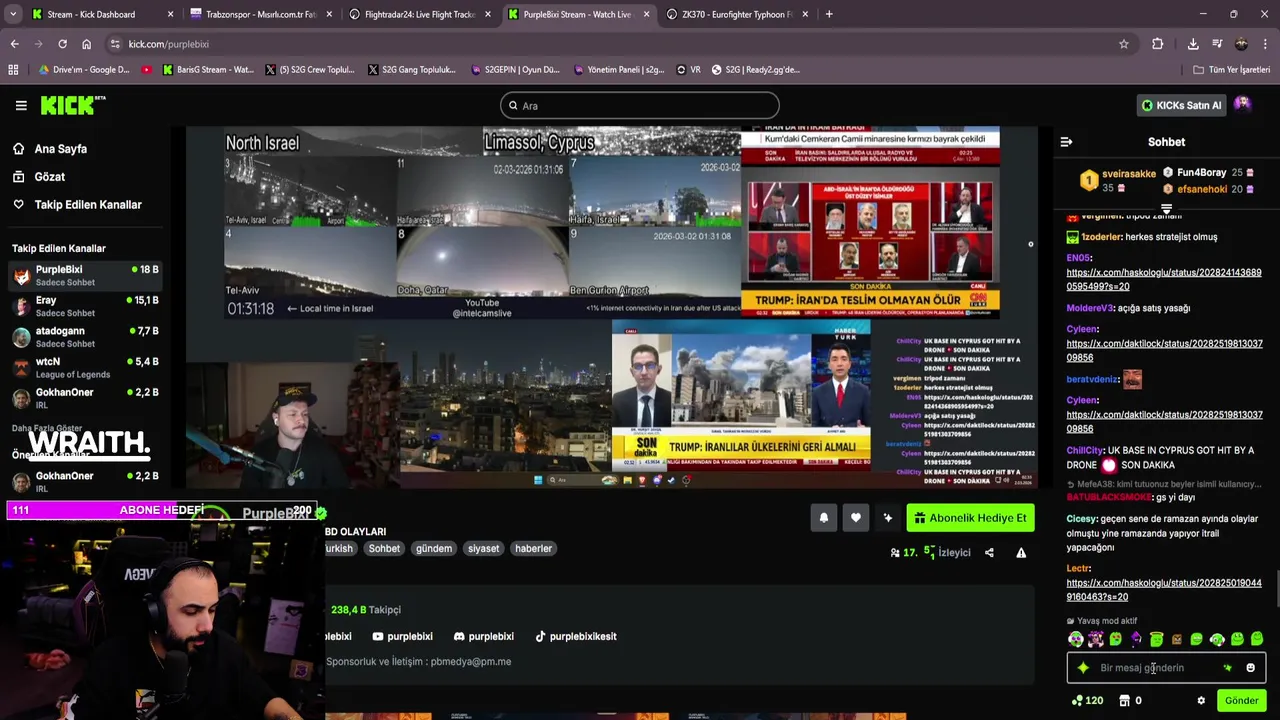
Task: Expand Daha Fazla Göster channel list
Action: 47,428
